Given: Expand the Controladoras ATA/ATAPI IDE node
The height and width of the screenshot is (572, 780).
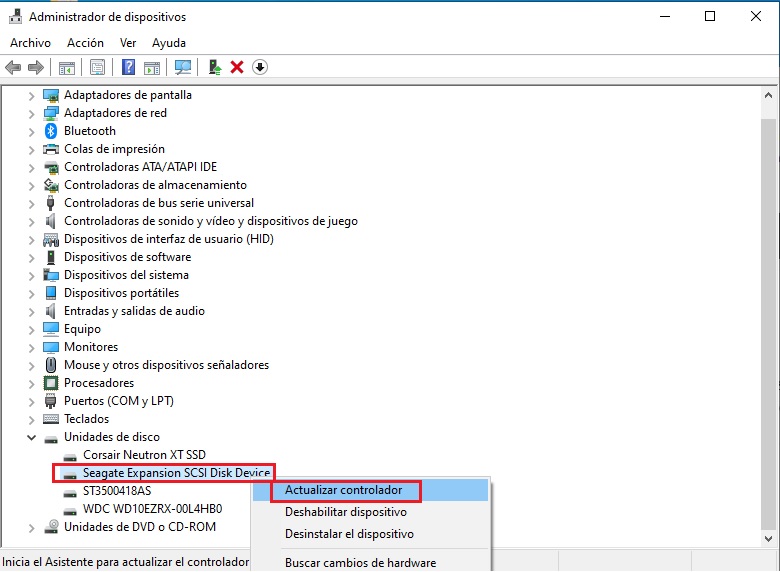Looking at the screenshot, I should 31,167.
